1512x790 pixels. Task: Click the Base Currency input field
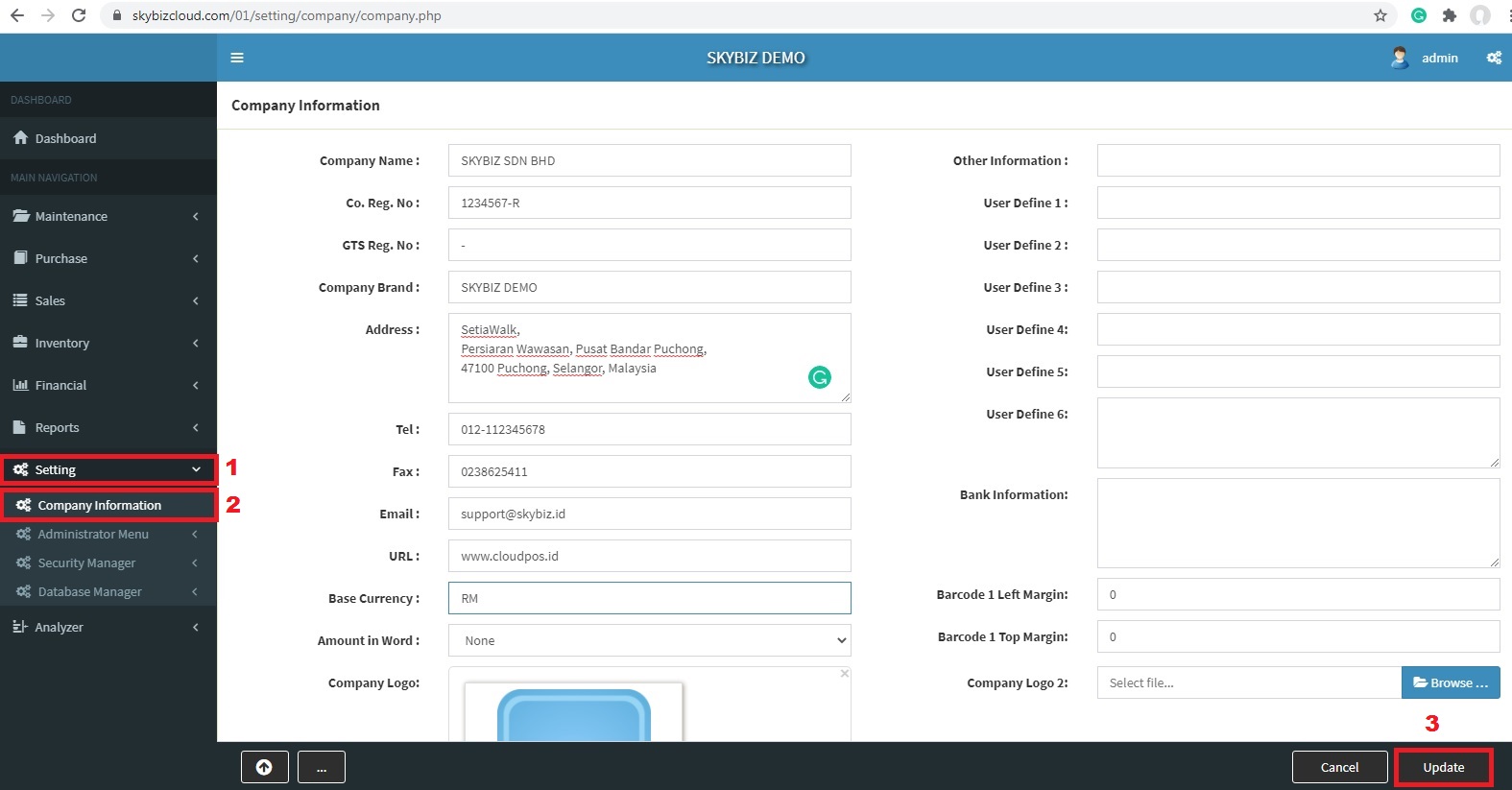[649, 598]
